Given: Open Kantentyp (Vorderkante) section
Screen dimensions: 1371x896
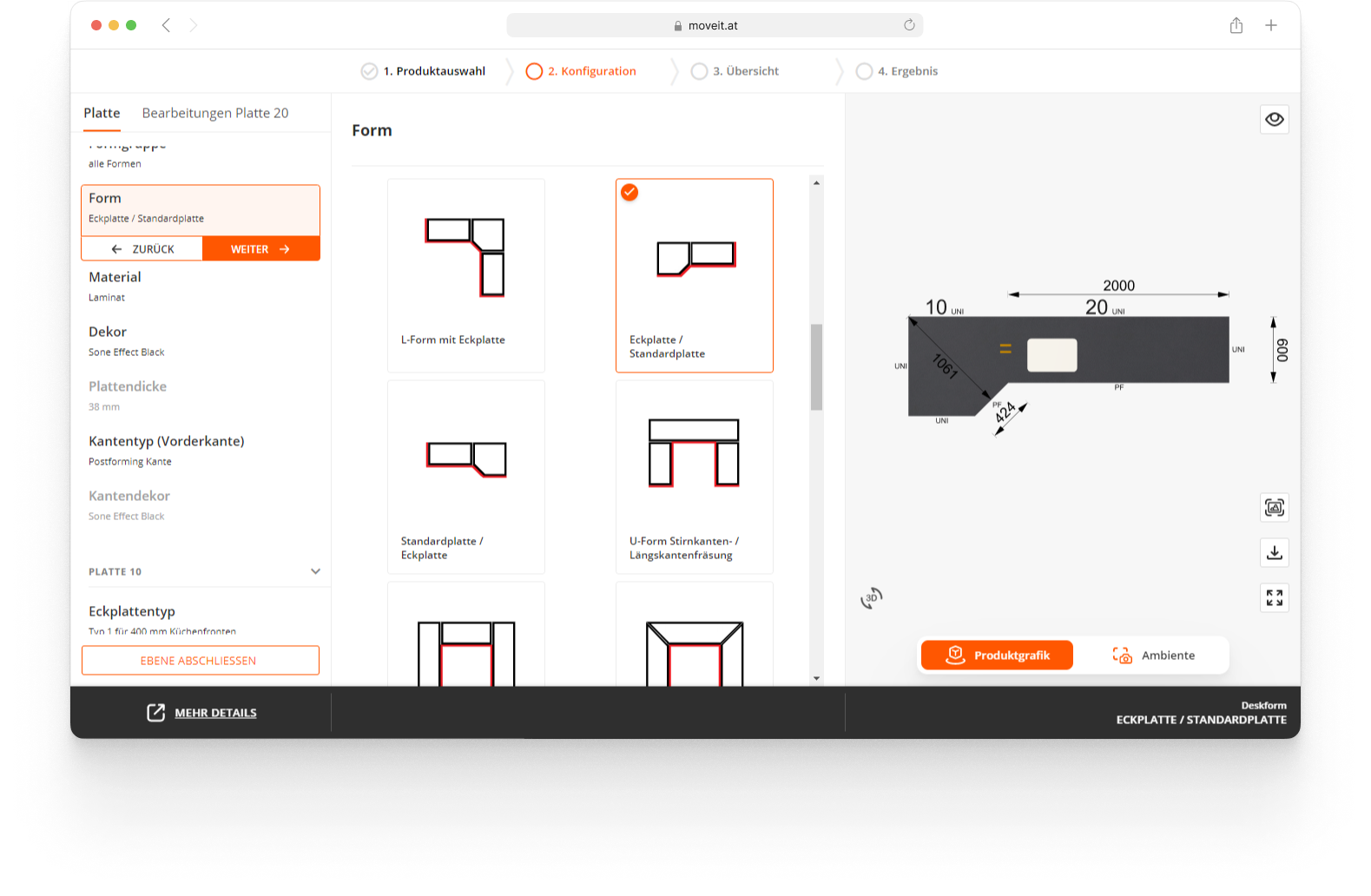Looking at the screenshot, I should (x=201, y=450).
